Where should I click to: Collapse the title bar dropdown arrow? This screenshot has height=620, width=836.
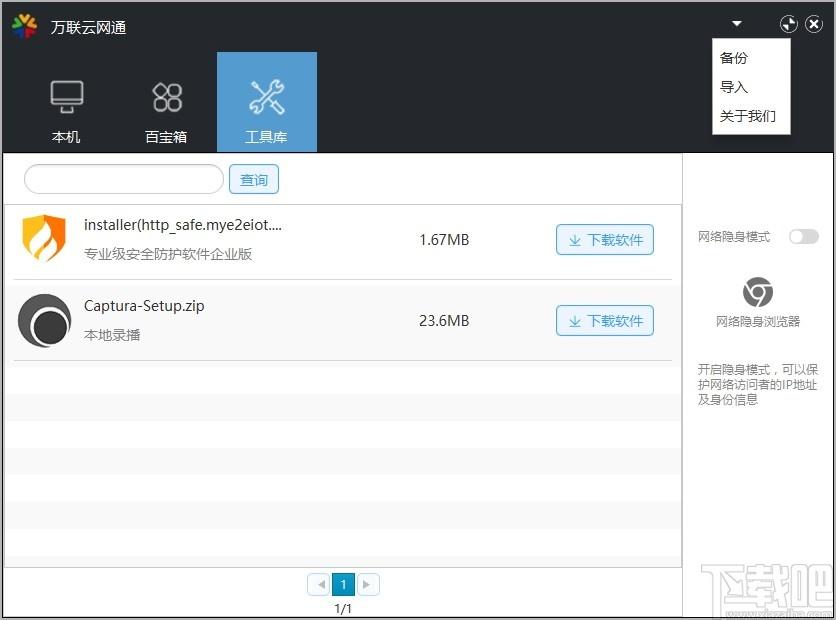click(x=737, y=23)
